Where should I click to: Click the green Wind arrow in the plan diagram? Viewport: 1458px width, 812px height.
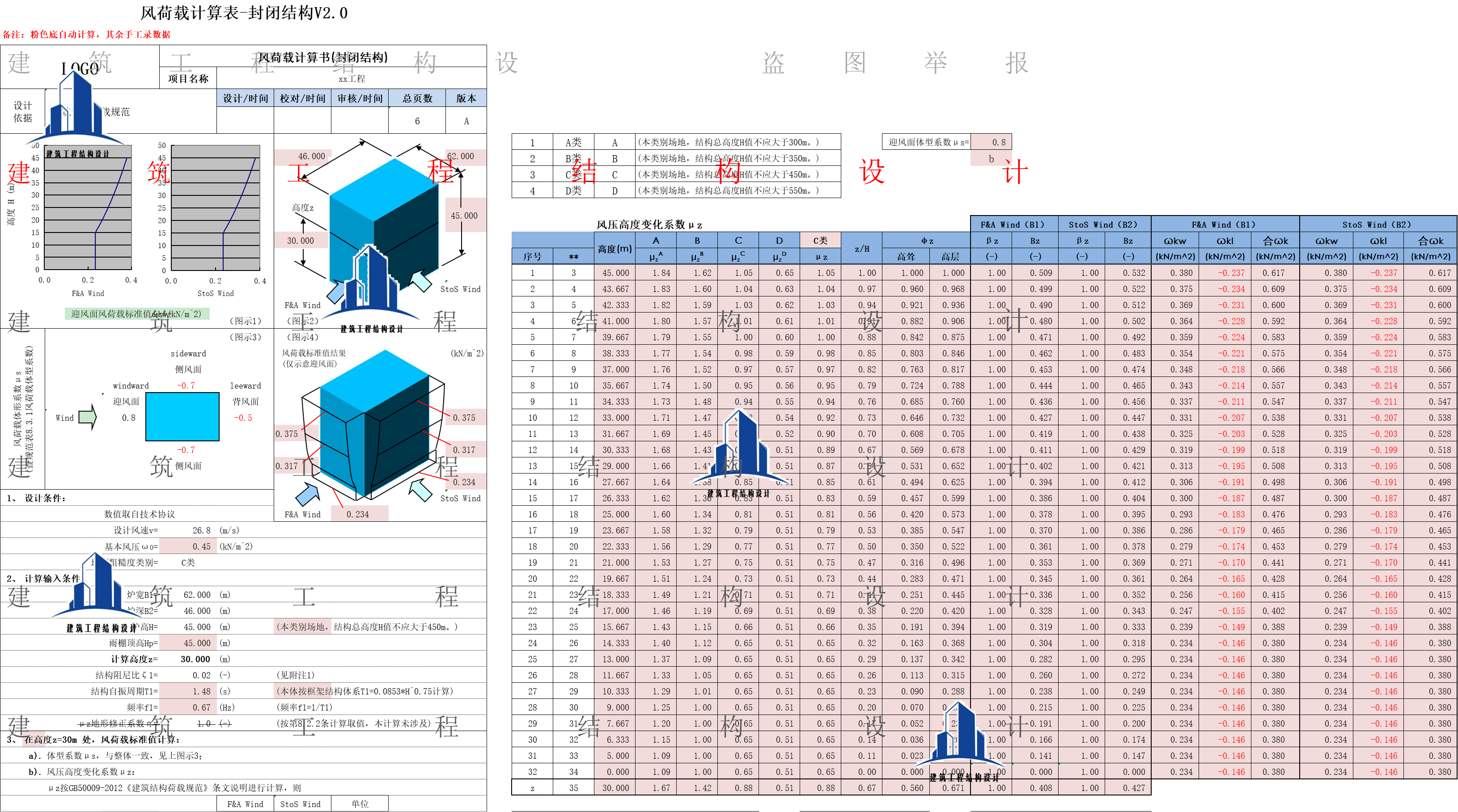click(87, 418)
